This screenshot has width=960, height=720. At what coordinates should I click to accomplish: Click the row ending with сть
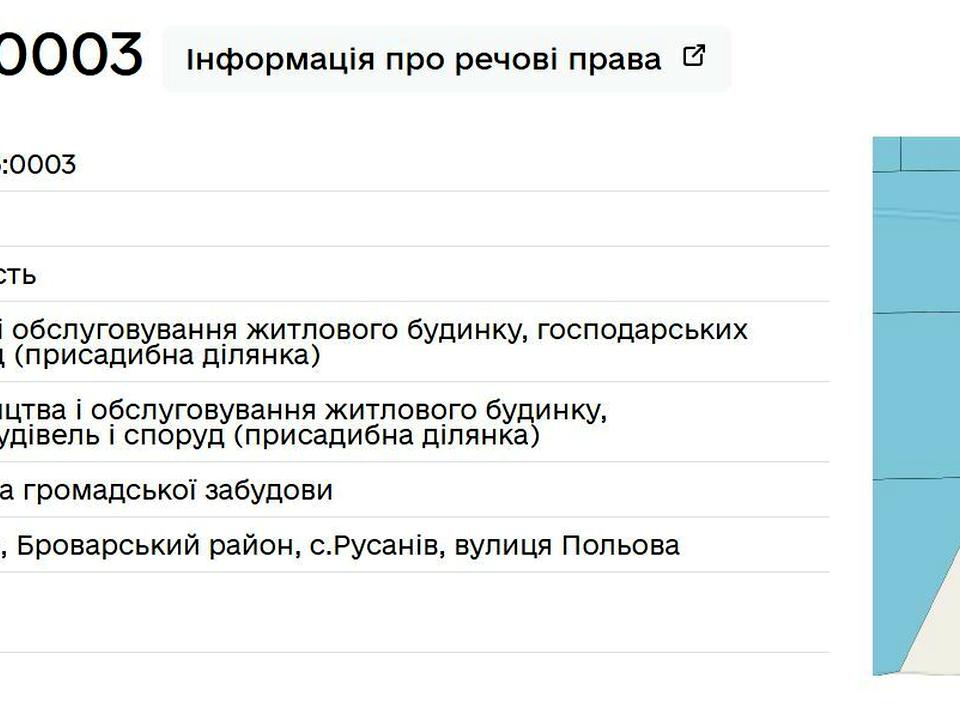(414, 274)
